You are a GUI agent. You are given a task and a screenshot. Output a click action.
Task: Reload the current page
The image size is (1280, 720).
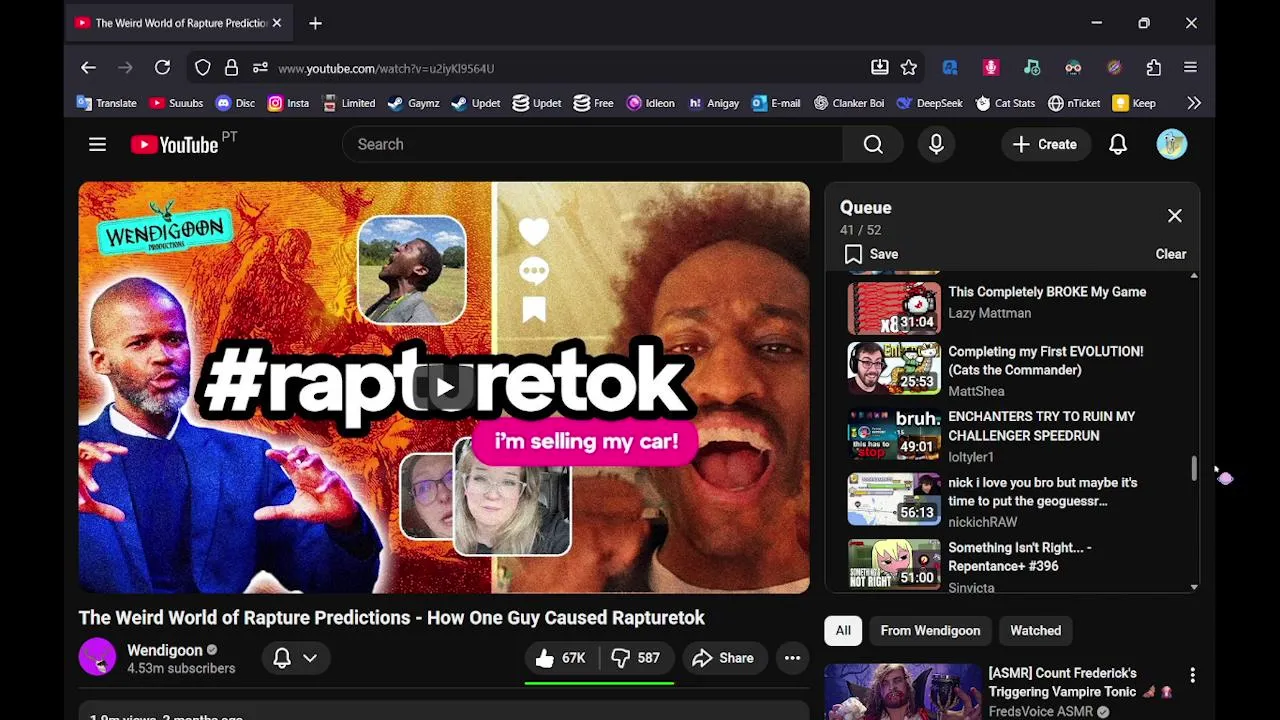(x=162, y=68)
